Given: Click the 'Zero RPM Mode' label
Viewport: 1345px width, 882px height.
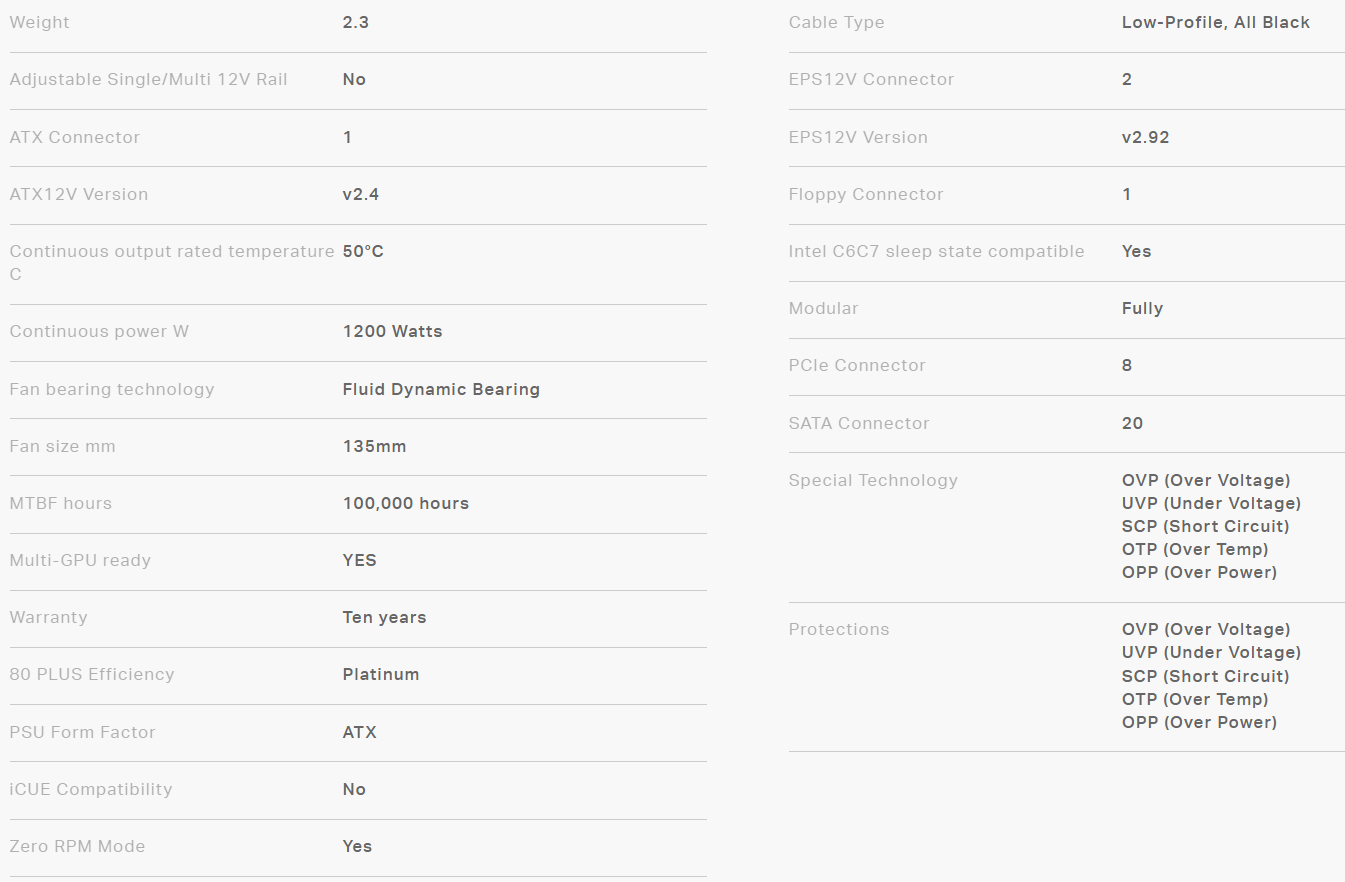Looking at the screenshot, I should (77, 846).
